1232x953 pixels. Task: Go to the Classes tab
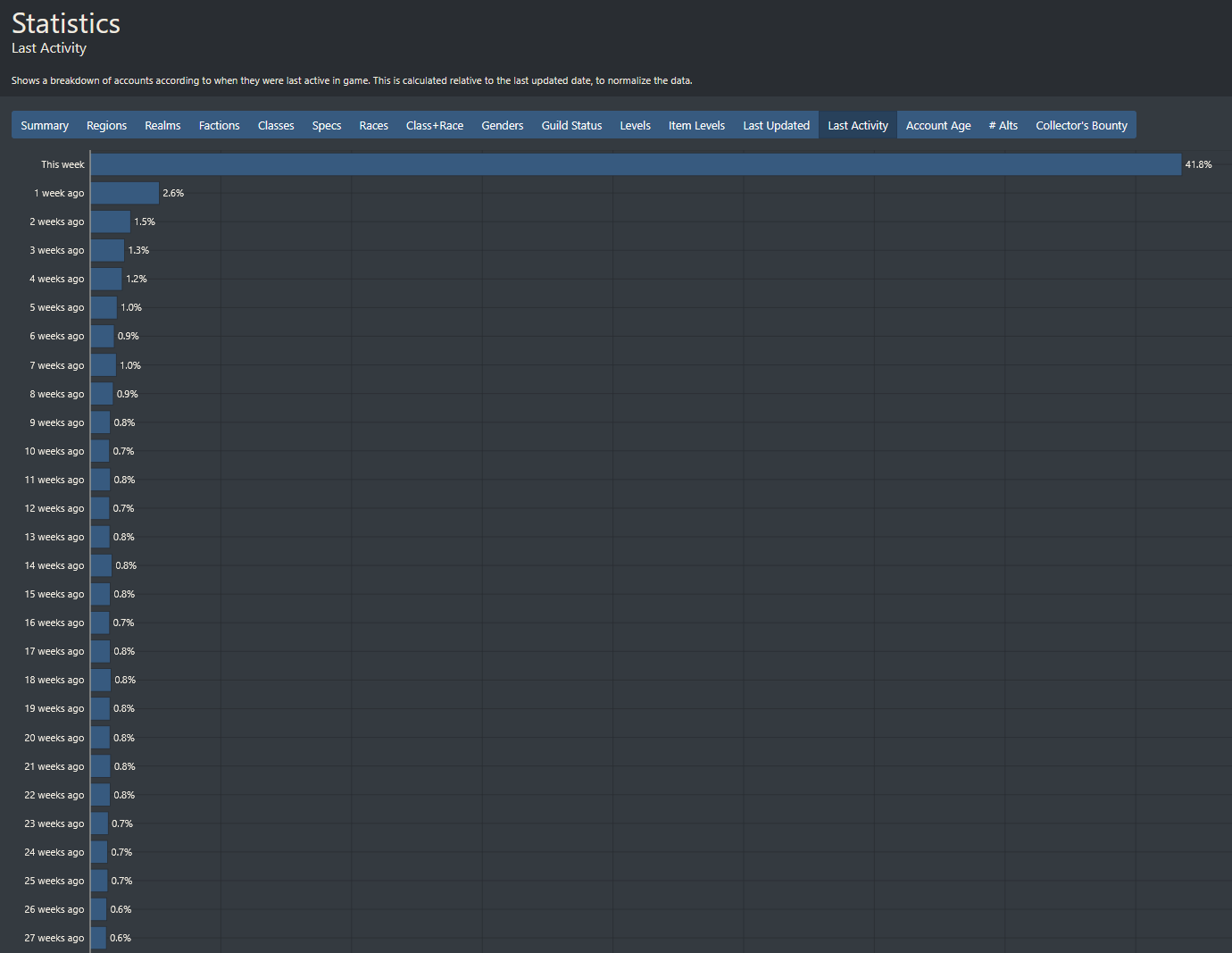point(276,125)
